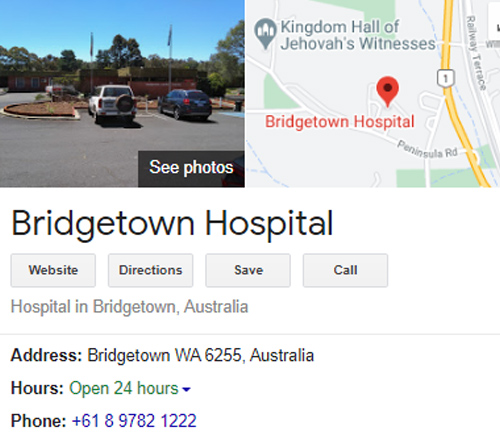500x448 pixels.
Task: Click the Bridgetown Hospital map label
Action: [x=340, y=122]
